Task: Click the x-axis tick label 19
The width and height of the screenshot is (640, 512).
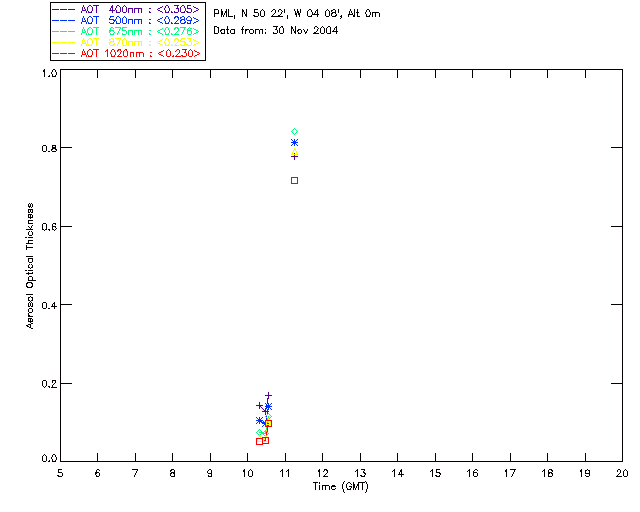Action: [x=585, y=473]
